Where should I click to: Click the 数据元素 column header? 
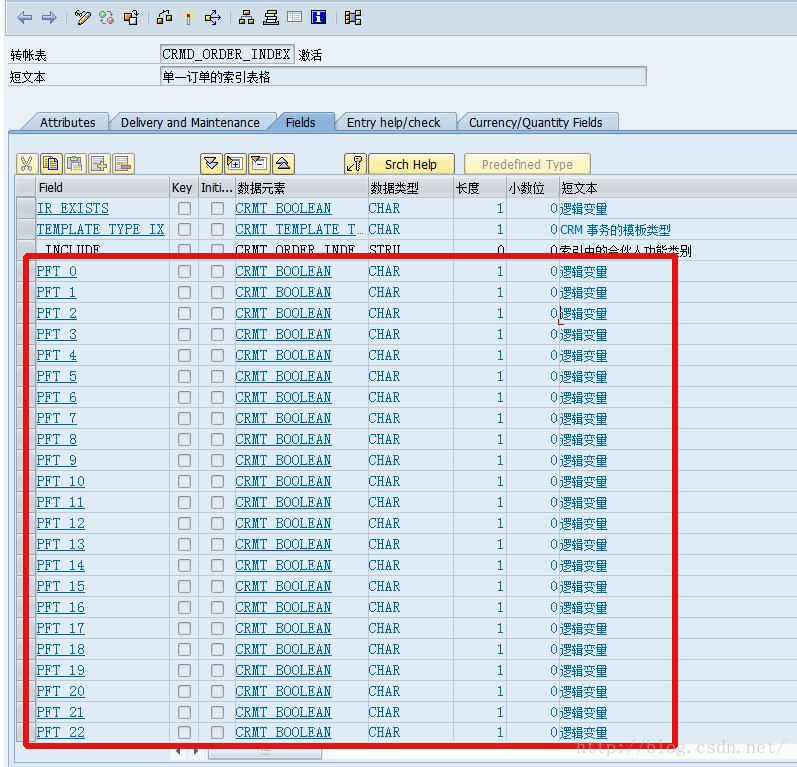click(301, 188)
